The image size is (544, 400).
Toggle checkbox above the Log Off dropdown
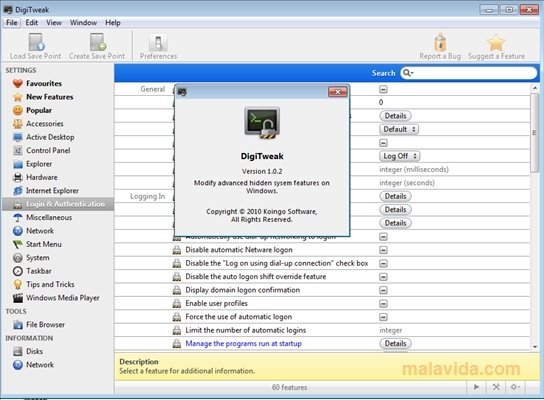[383, 143]
